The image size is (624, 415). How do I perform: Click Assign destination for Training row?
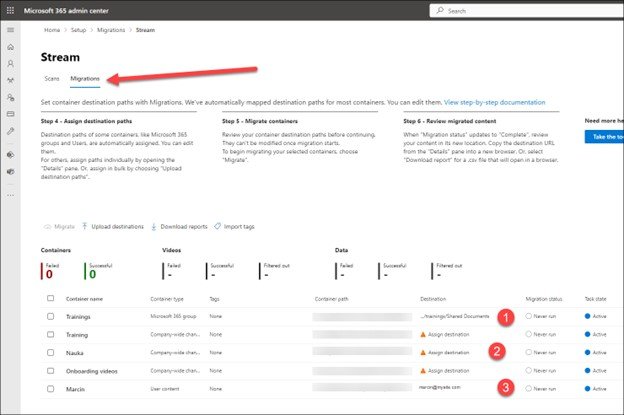pyautogui.click(x=449, y=334)
